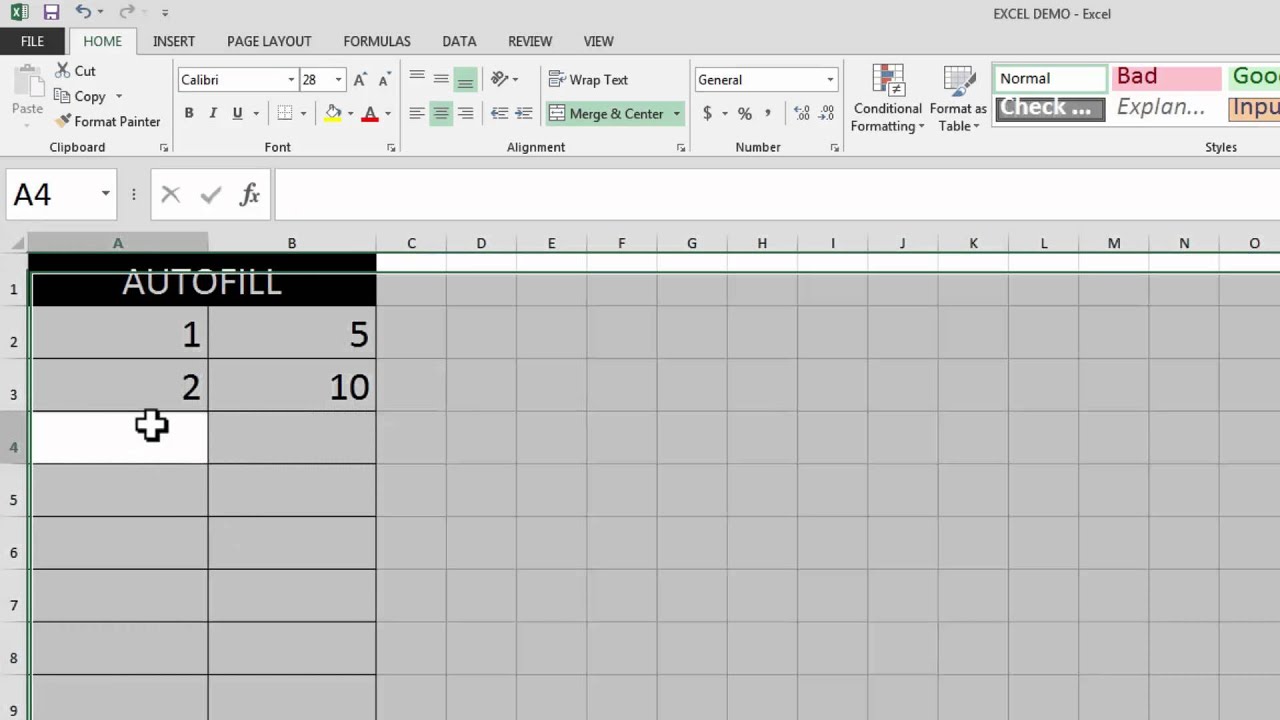The image size is (1280, 720).
Task: Open the Borders dropdown arrow
Action: tap(303, 113)
